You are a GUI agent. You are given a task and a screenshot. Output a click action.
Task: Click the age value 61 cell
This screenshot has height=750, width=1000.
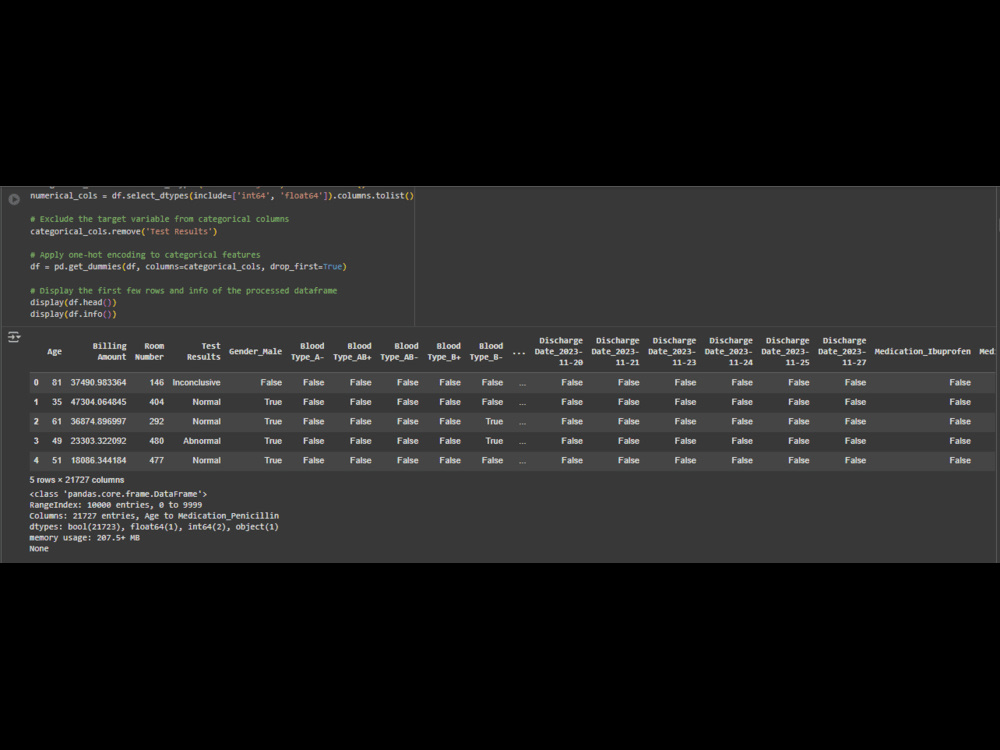click(57, 422)
